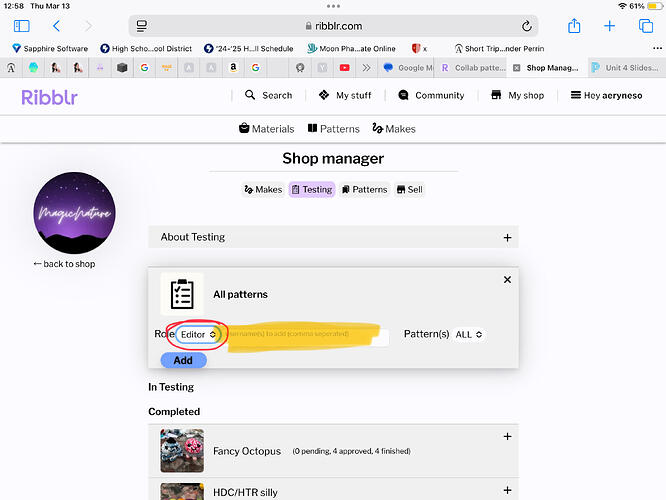Close the All patterns panel
666x500 pixels.
(507, 280)
